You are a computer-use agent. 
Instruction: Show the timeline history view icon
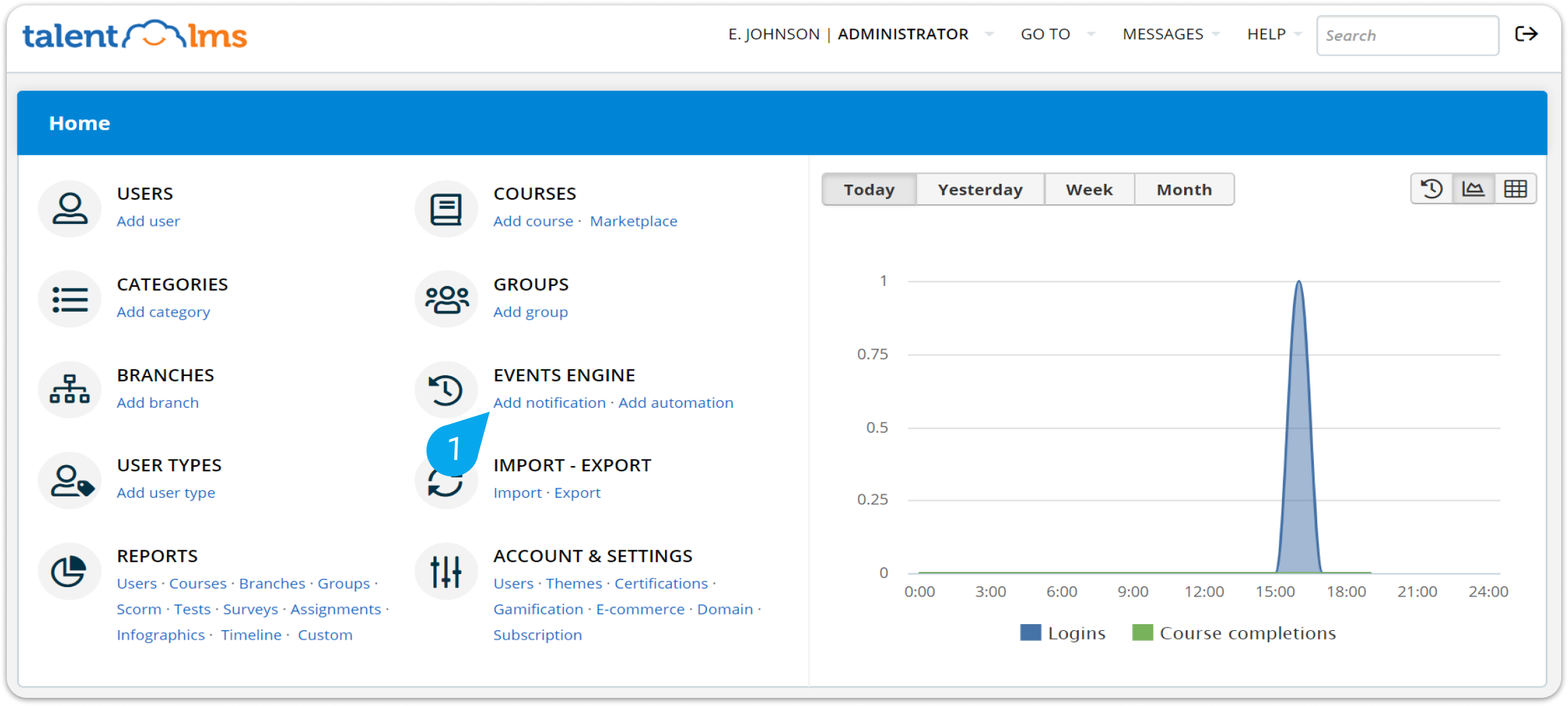point(1431,189)
